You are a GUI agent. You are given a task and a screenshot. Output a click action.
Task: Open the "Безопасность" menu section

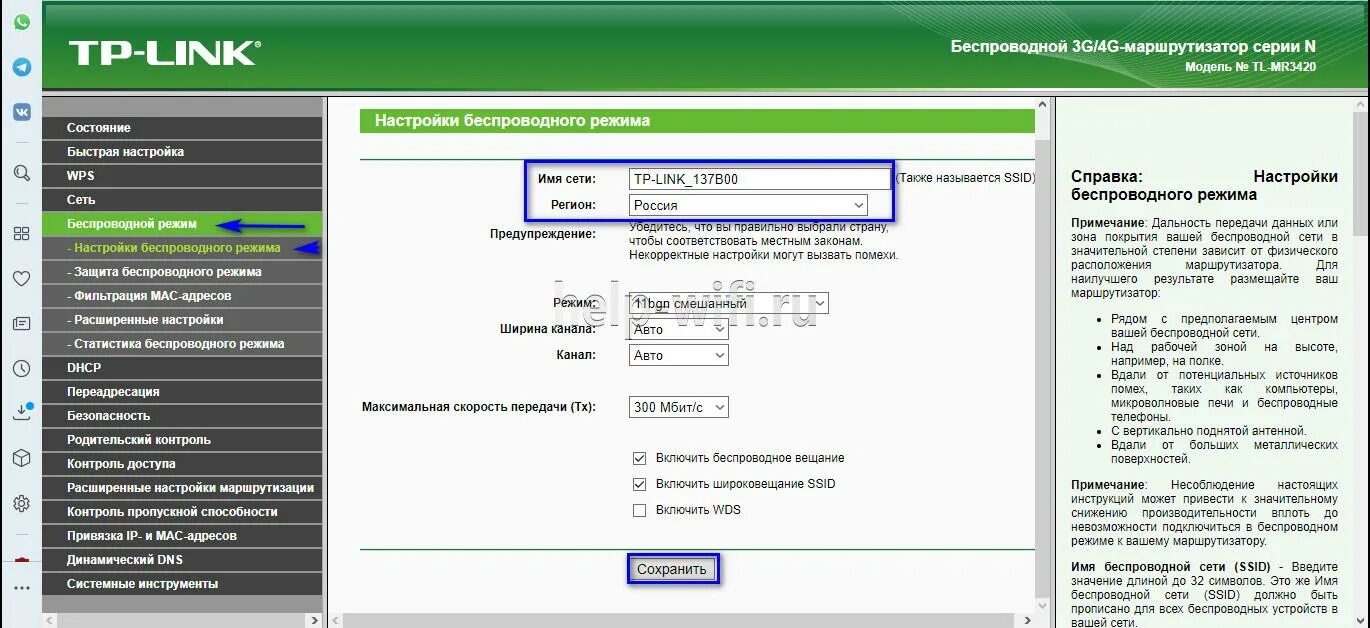(182, 416)
